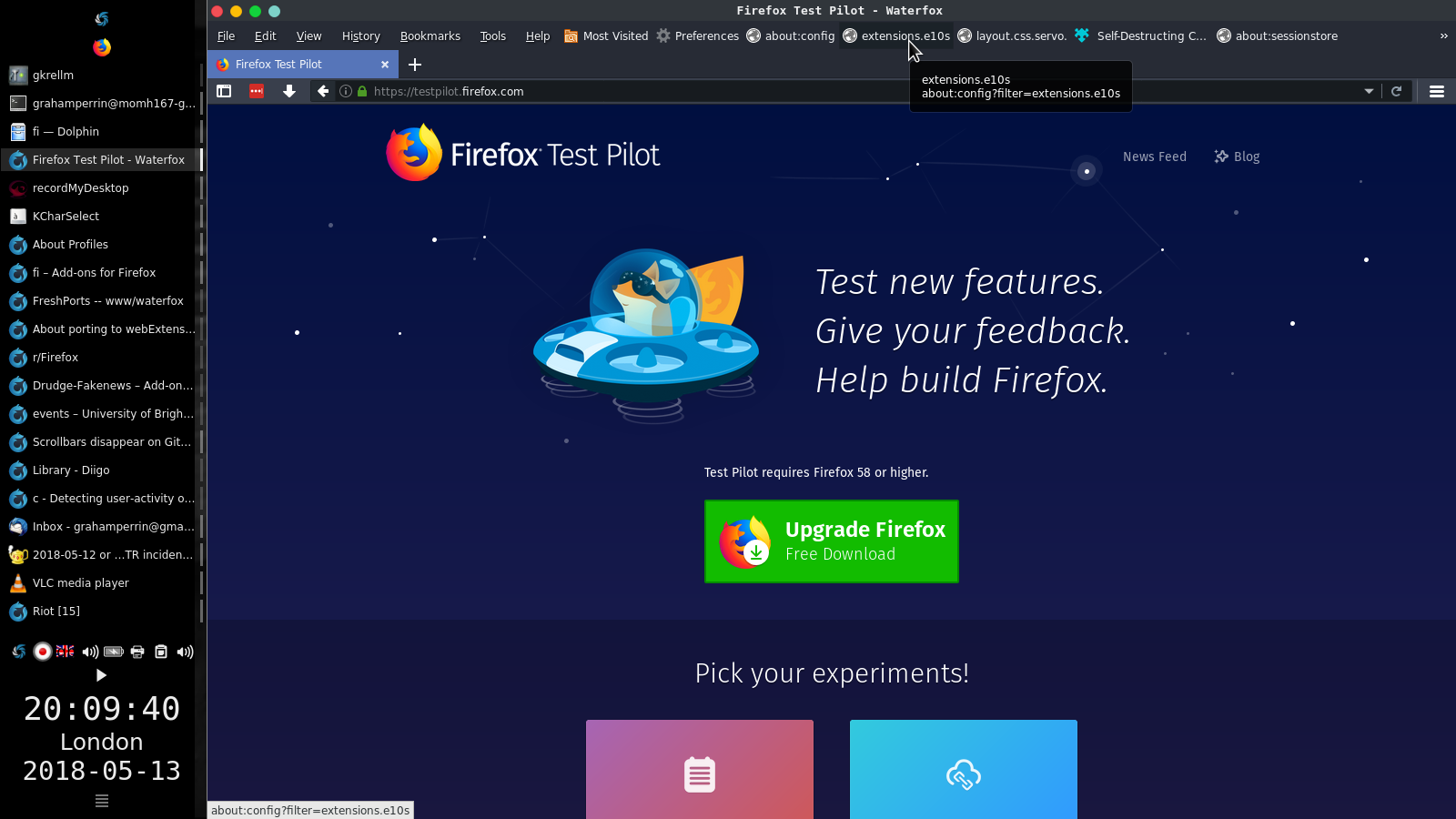Open the sidebar panels icon left of toolbar
Screen dimensions: 1456x819
tap(224, 91)
